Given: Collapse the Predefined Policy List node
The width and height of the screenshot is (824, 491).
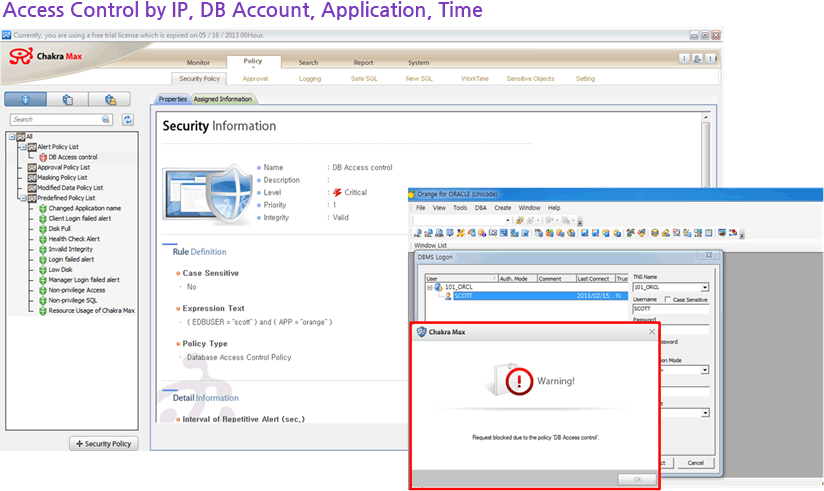Looking at the screenshot, I should [23, 198].
